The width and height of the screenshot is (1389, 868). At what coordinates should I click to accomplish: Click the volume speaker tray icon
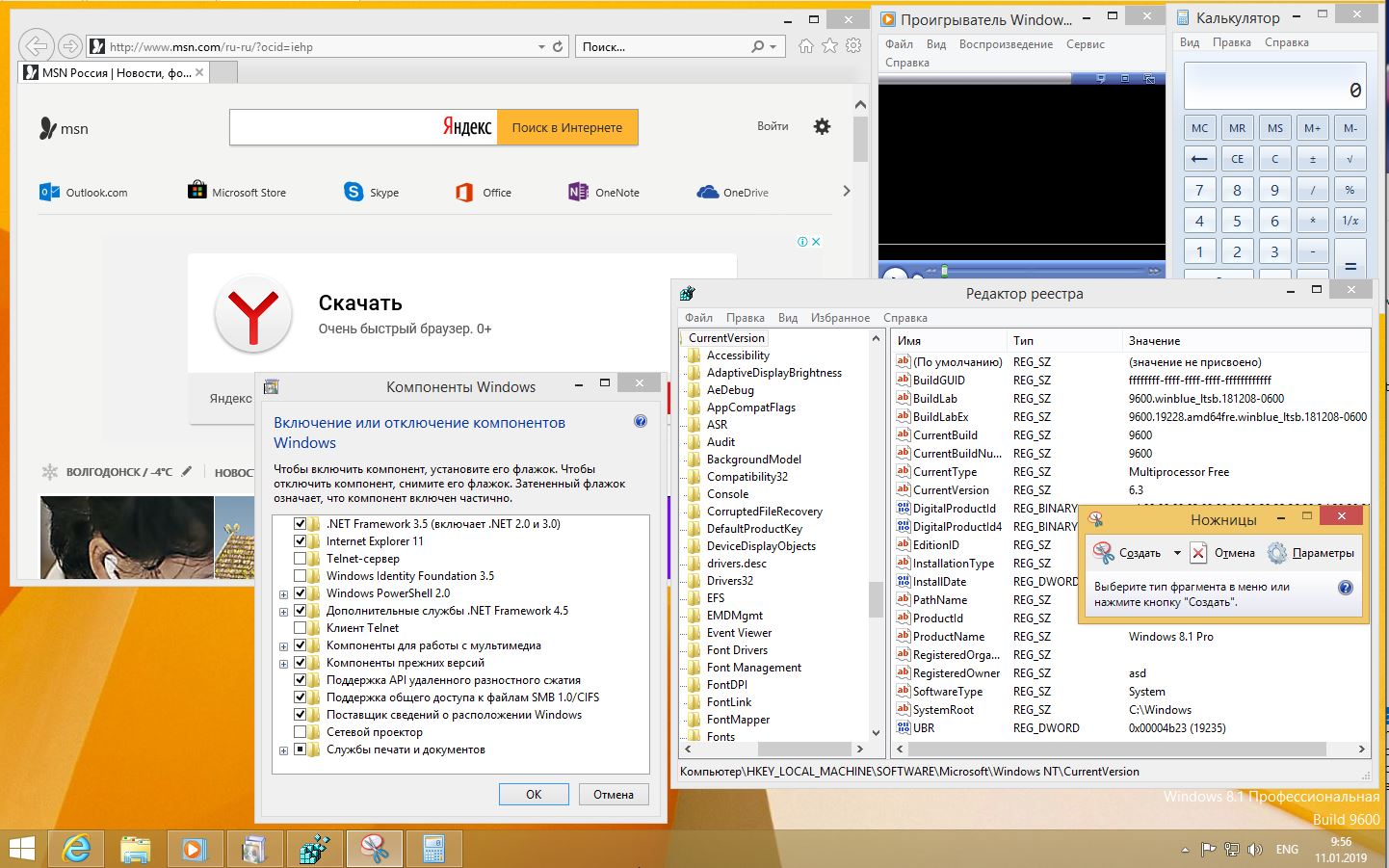tap(1255, 850)
